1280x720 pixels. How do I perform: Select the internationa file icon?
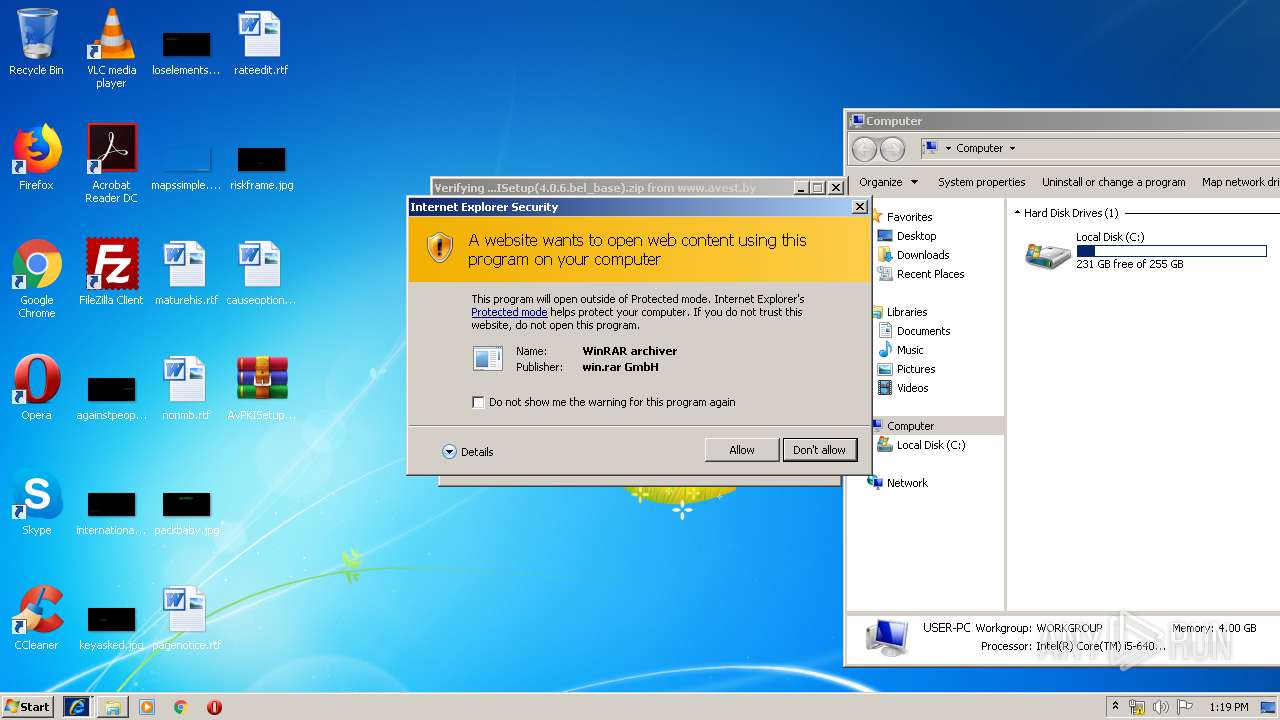111,512
